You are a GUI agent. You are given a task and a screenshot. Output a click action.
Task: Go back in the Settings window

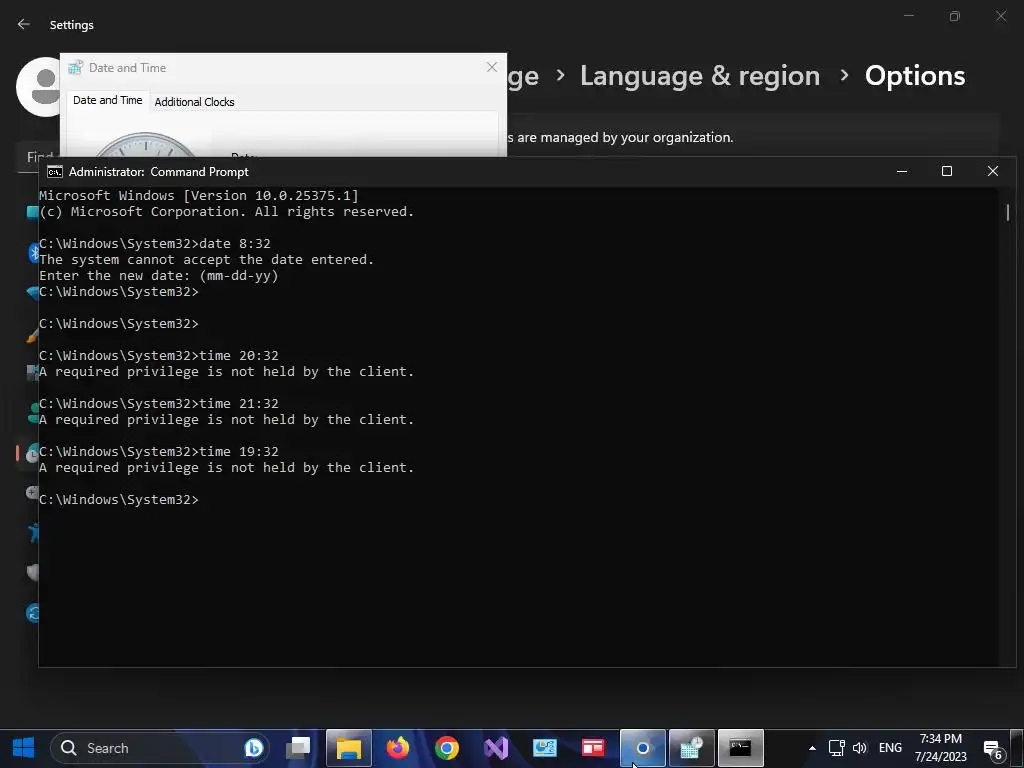24,24
